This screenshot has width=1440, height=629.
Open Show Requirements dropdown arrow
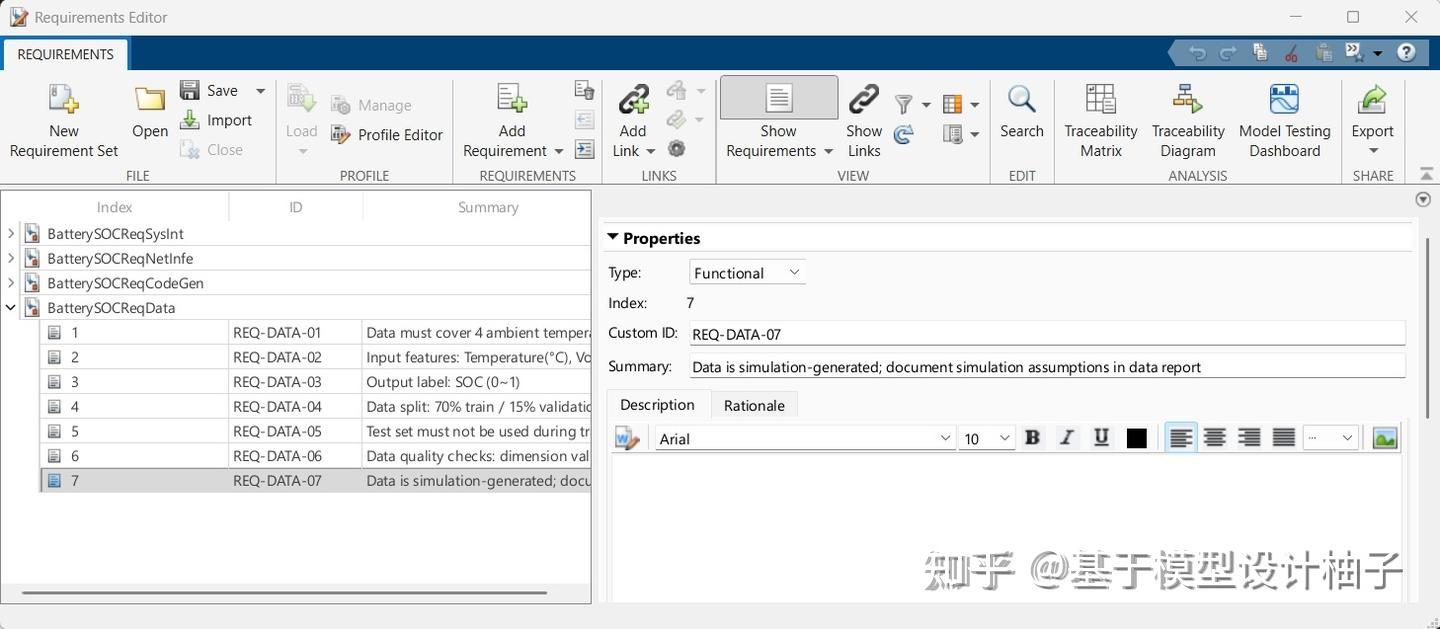(x=828, y=151)
